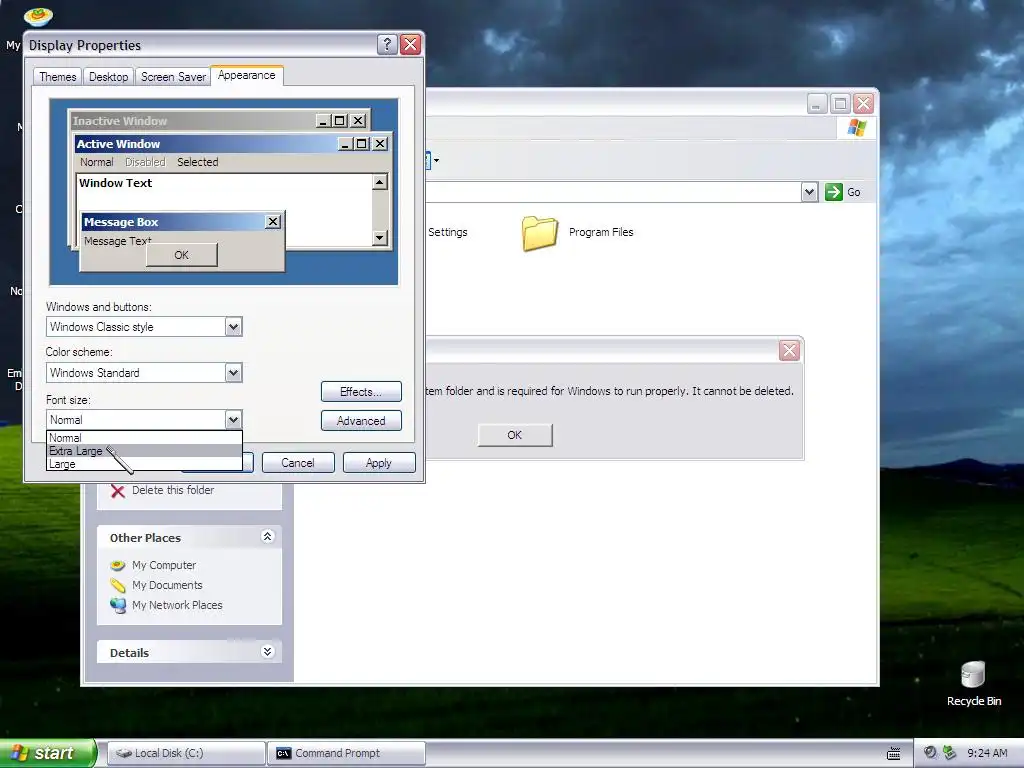Choose Extra Large font size option
The height and width of the screenshot is (768, 1024).
click(144, 451)
